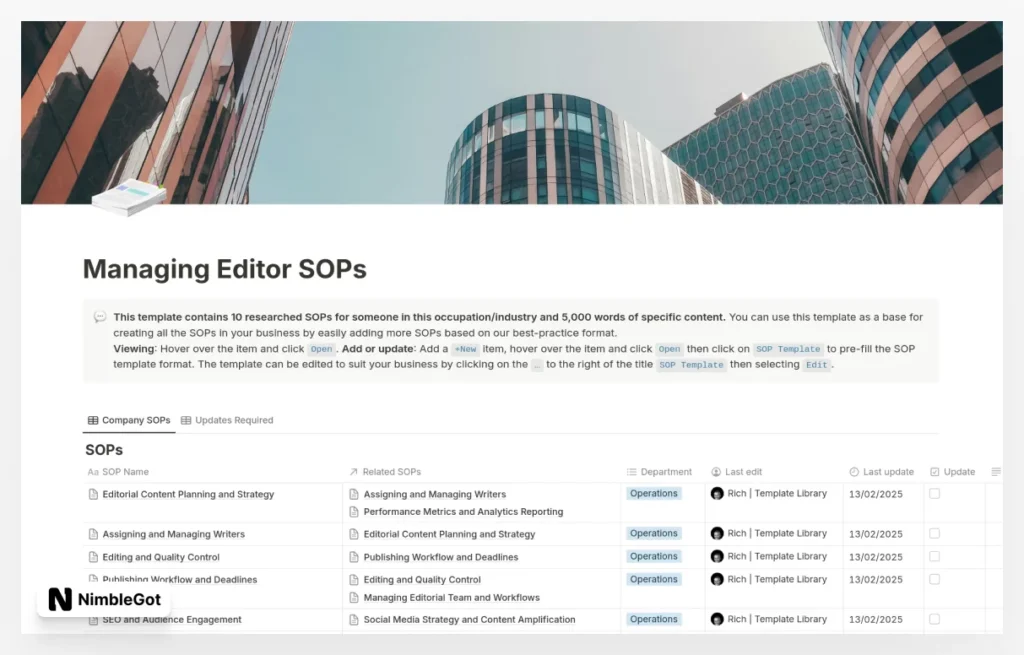
Task: Open the Department column header menu
Action: pos(662,471)
